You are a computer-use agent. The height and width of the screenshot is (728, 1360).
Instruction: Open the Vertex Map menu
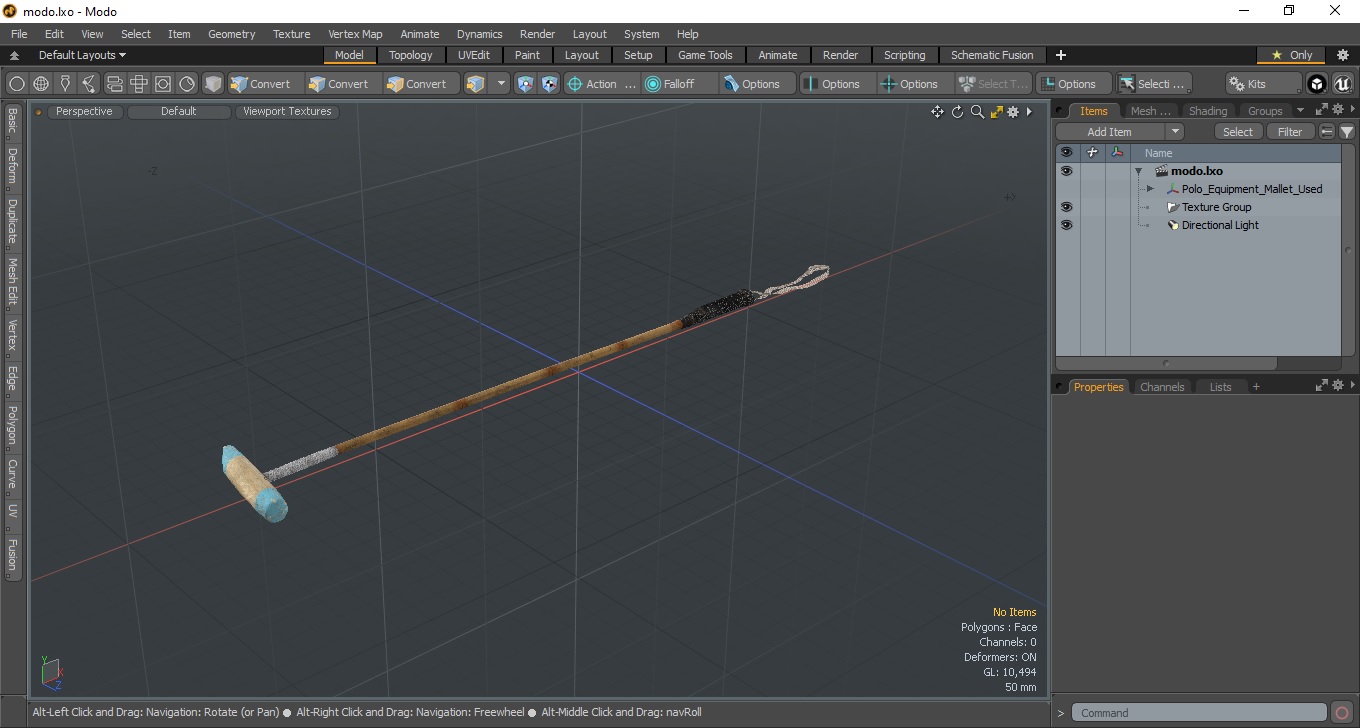(355, 34)
